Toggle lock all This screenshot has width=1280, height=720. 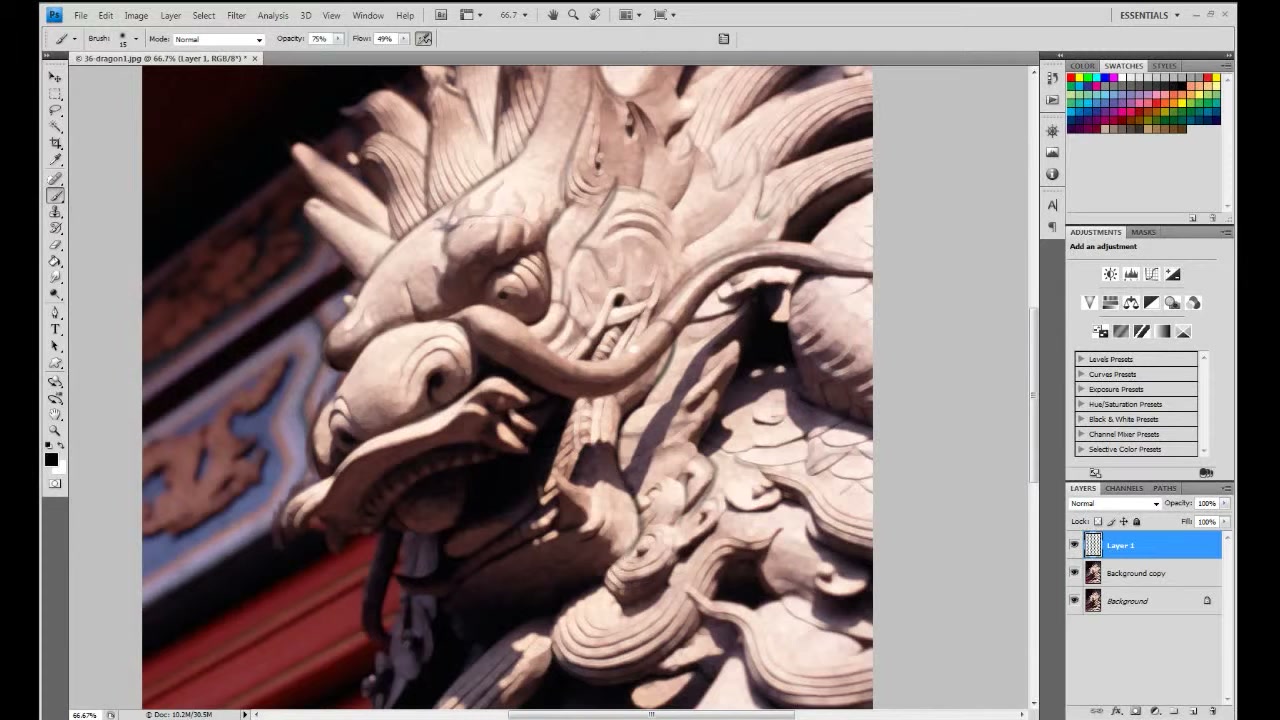pos(1136,522)
